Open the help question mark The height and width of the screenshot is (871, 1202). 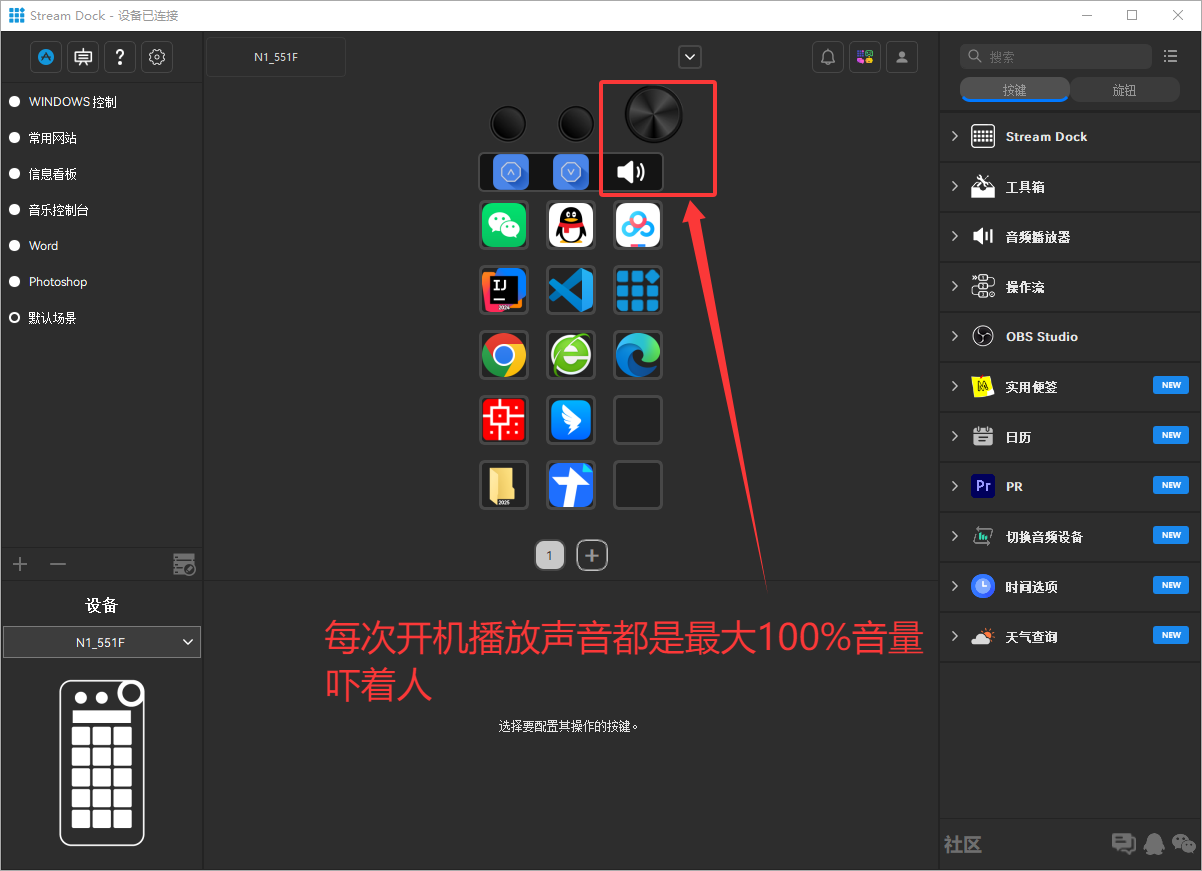pos(120,57)
